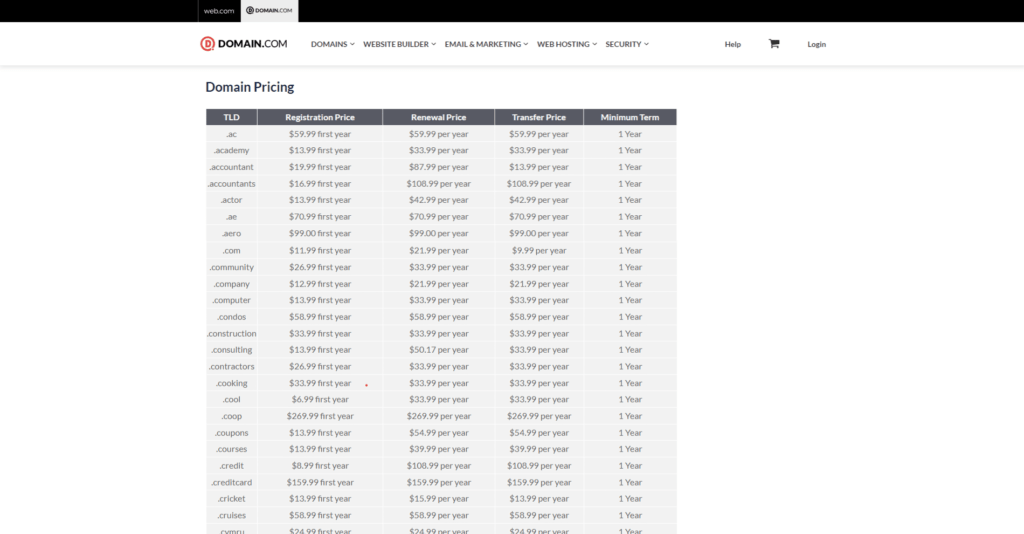Click .com registration price $11.99 first year
Screen dimensions: 1024x534
(320, 250)
